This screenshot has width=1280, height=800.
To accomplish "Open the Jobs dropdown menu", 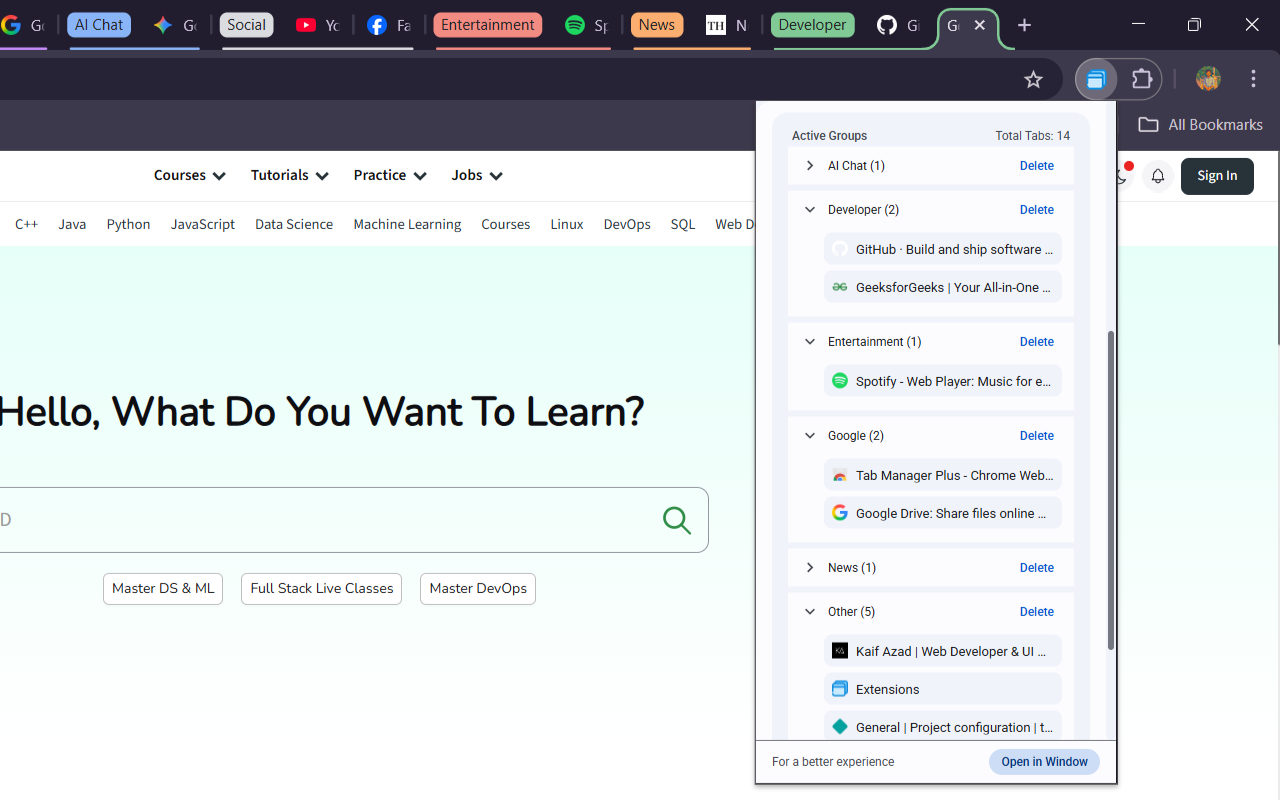I will point(477,175).
